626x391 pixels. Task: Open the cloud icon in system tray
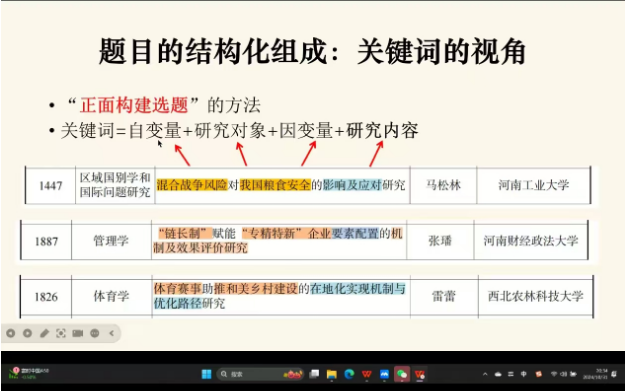[x=498, y=374]
